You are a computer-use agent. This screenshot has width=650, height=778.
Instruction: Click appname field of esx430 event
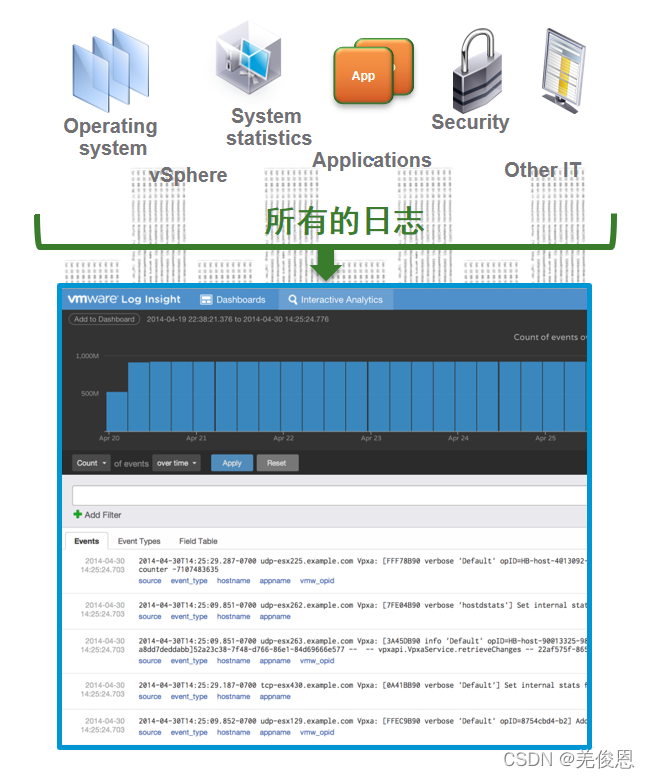click(x=275, y=696)
